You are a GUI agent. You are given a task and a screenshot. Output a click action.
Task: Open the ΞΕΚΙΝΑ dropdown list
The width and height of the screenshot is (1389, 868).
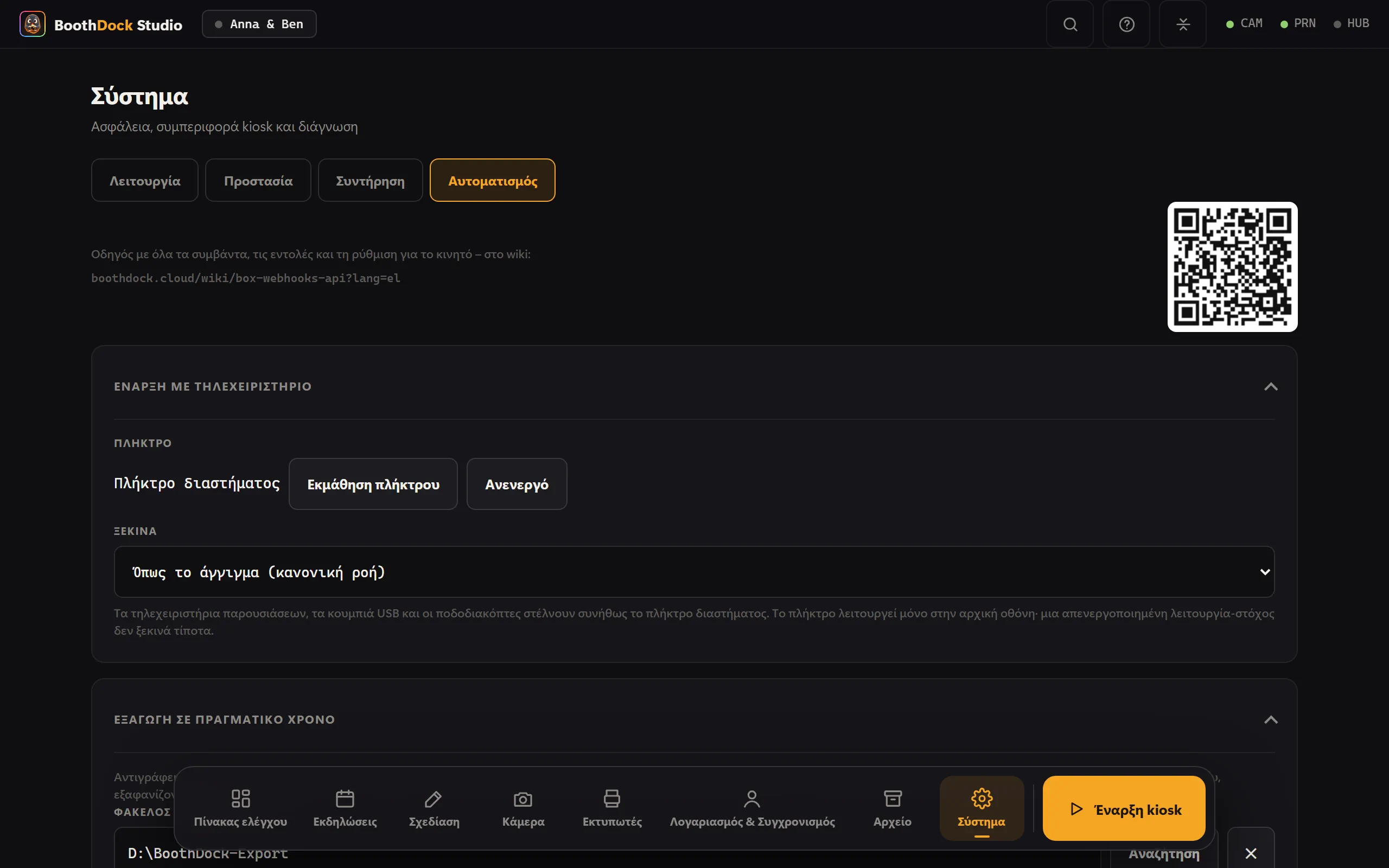(x=694, y=572)
